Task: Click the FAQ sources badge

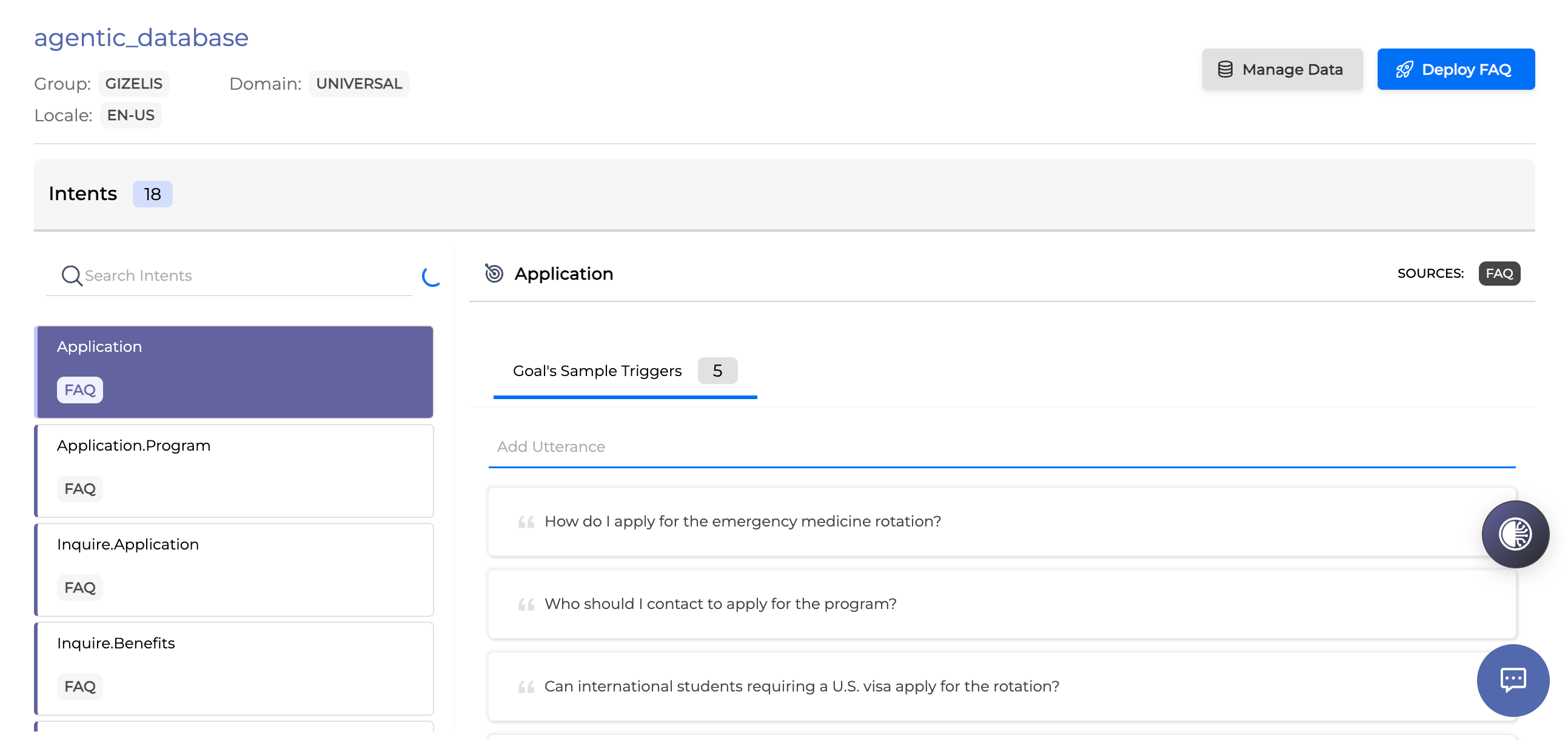Action: click(1499, 274)
